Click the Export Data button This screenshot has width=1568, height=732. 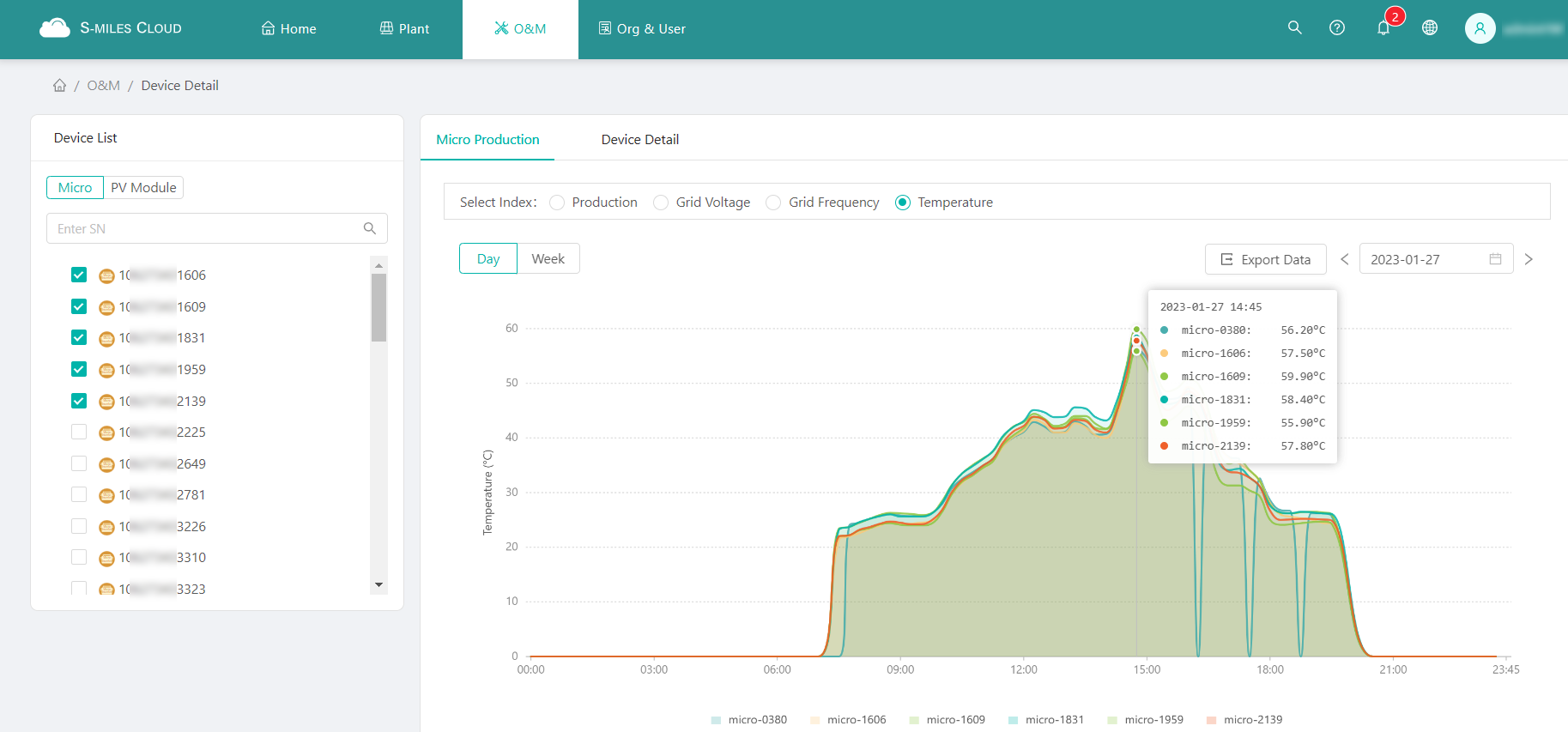pos(1265,259)
